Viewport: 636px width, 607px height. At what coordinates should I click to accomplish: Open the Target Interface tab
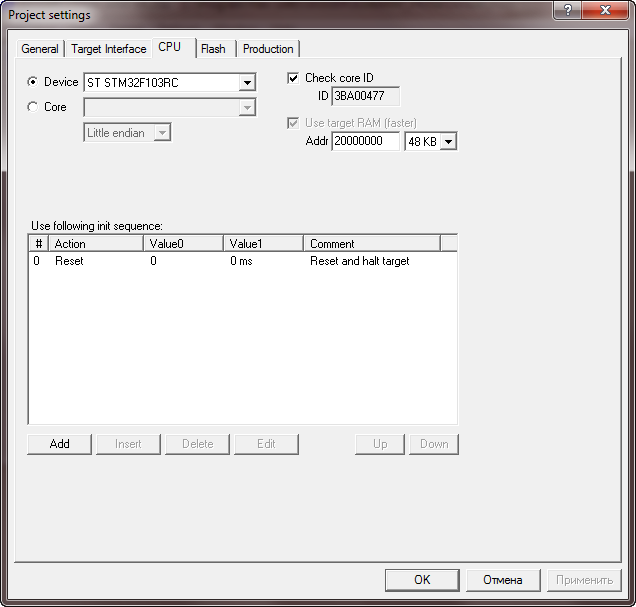(109, 49)
